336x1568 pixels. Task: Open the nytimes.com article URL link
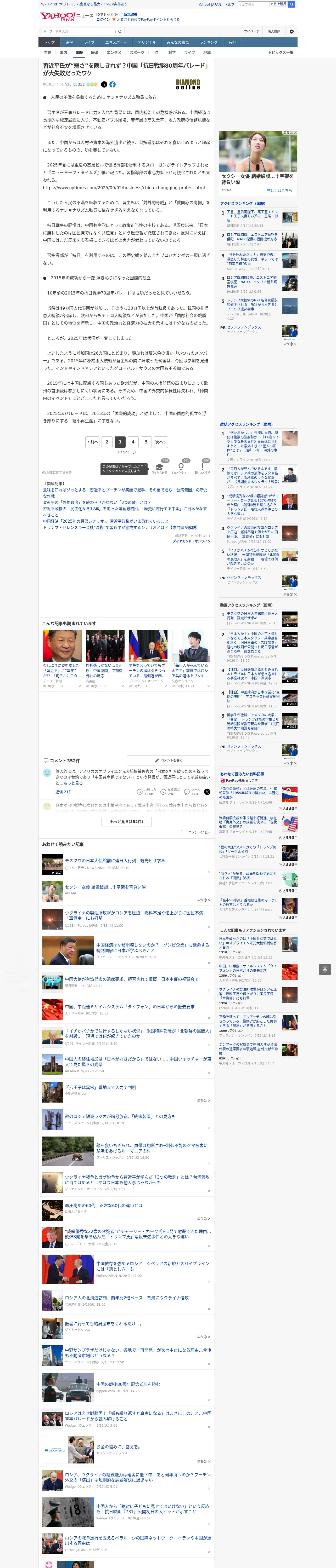[x=124, y=188]
